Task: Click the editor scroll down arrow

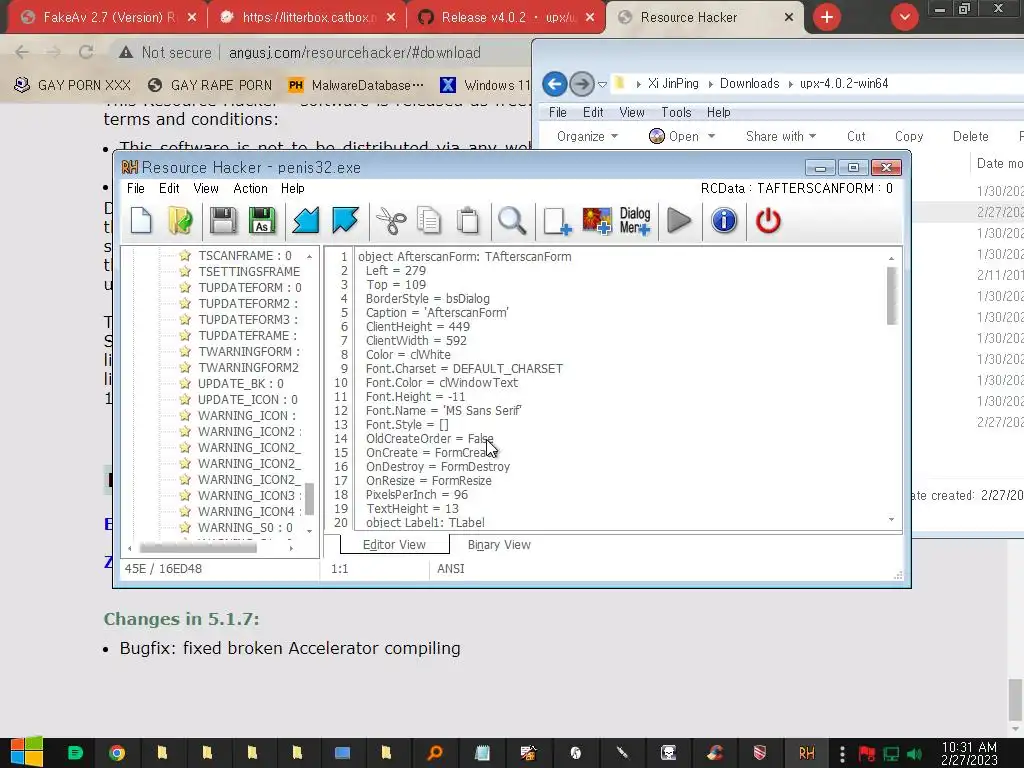Action: (x=891, y=520)
